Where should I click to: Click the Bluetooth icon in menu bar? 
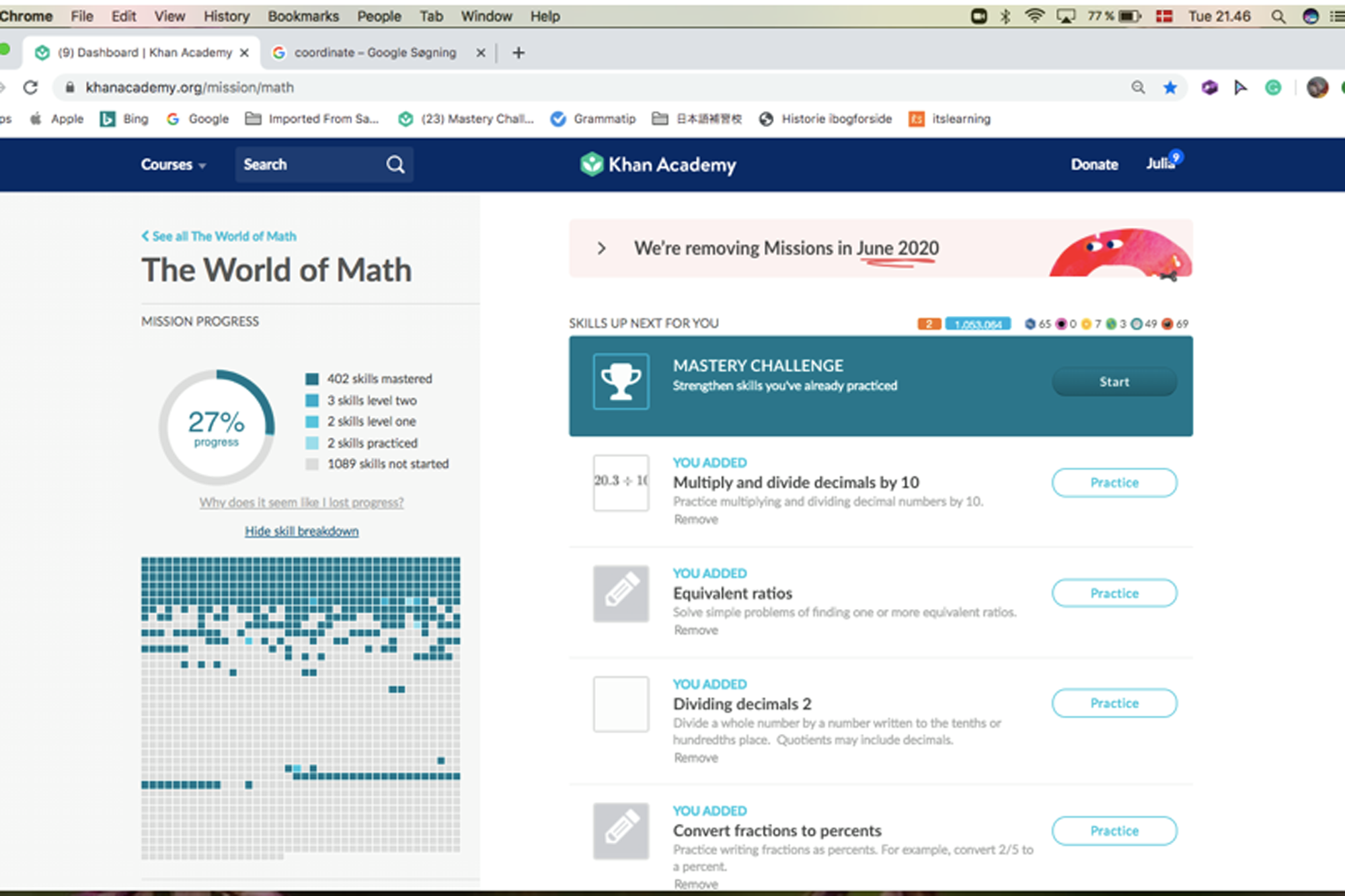pos(1005,16)
